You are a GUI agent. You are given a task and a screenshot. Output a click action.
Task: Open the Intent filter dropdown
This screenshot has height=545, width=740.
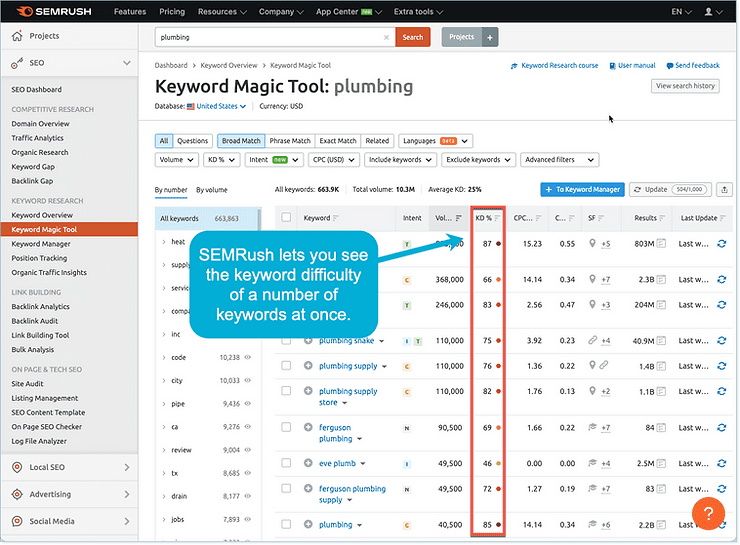click(274, 160)
